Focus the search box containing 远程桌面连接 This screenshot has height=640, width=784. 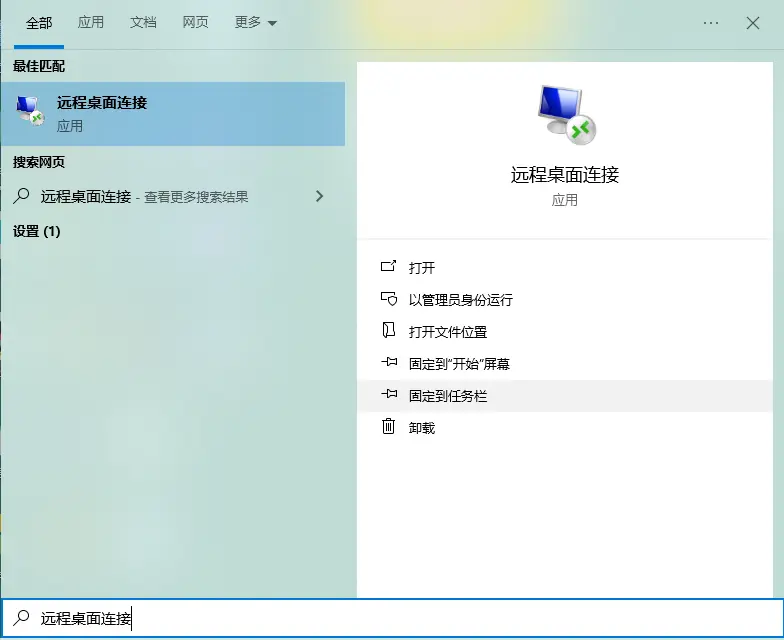(400, 619)
